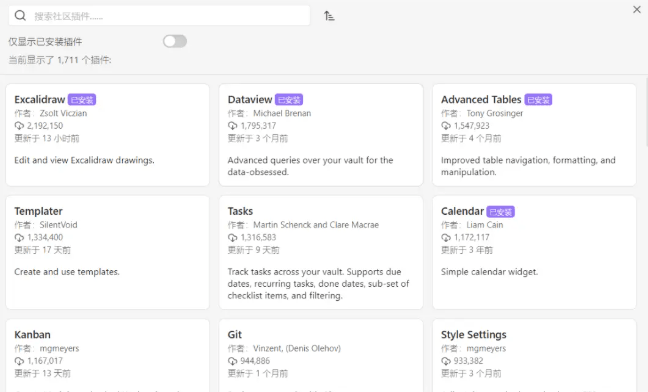Click author name Zsolt Viczian
This screenshot has width=648, height=392.
63,113
